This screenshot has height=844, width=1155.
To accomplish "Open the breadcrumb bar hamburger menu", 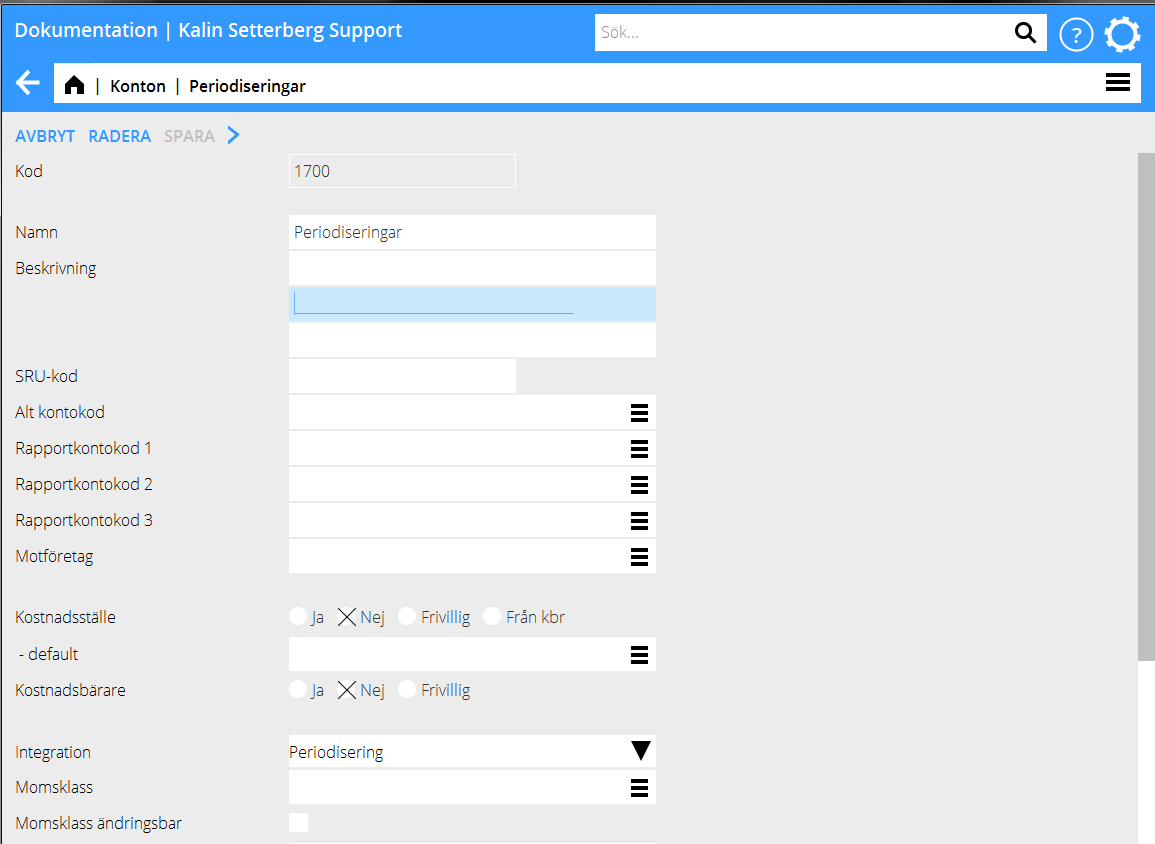I will [x=1117, y=84].
